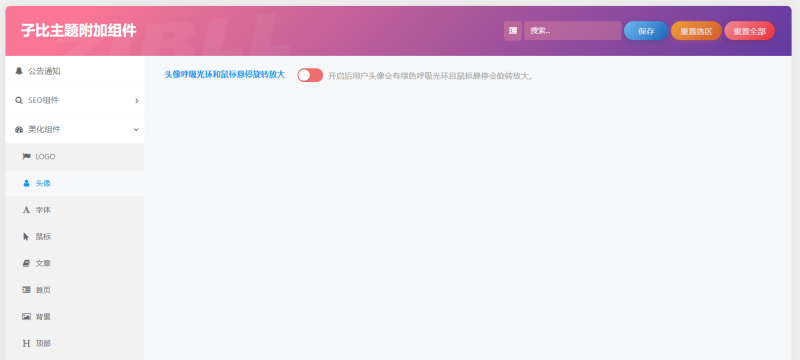Open the 文章 submenu item
This screenshot has width=800, height=360.
pos(74,264)
